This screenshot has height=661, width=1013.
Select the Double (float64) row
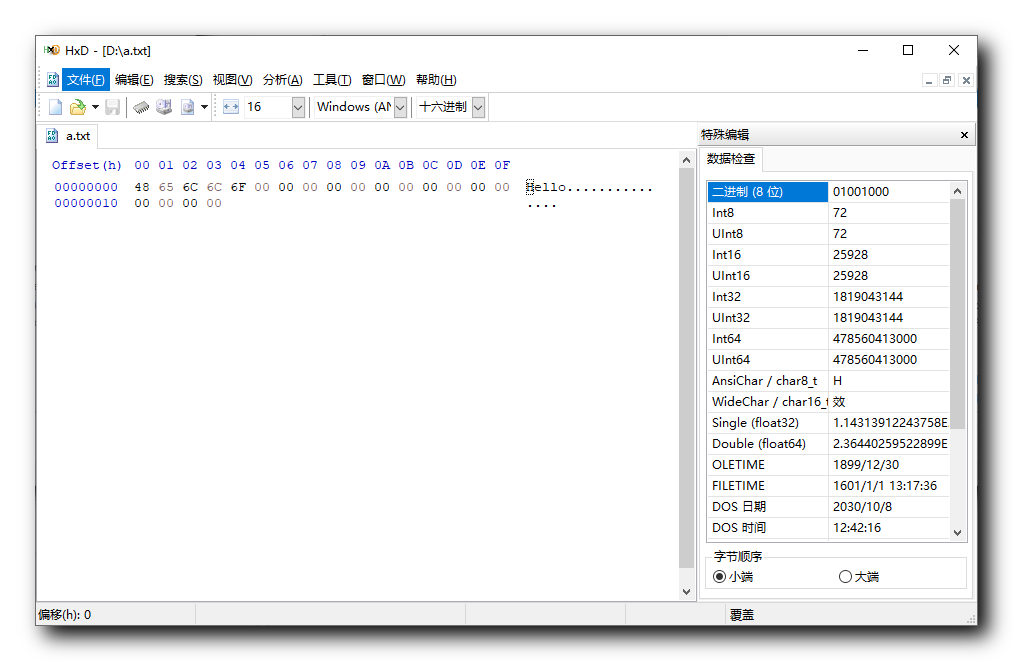point(829,444)
